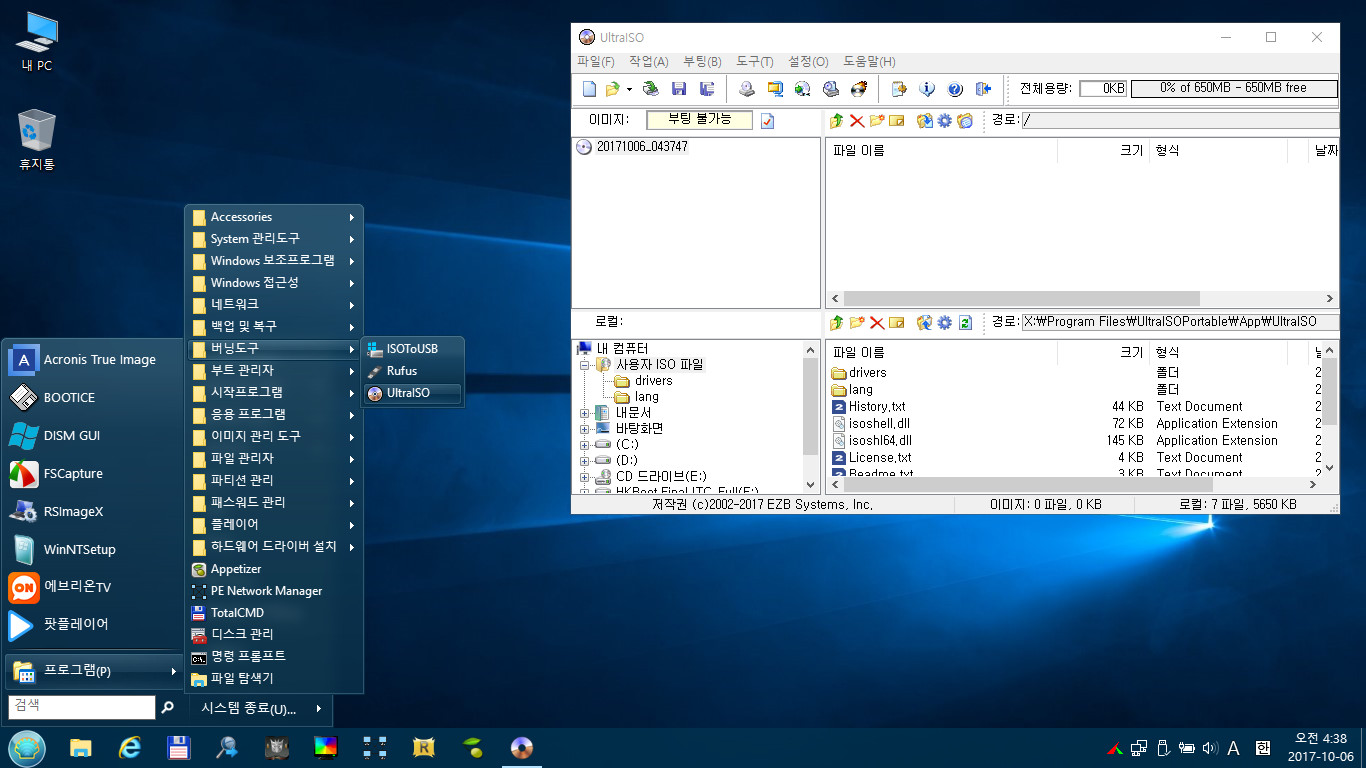Expand the (D:) drive tree node

tap(585, 460)
